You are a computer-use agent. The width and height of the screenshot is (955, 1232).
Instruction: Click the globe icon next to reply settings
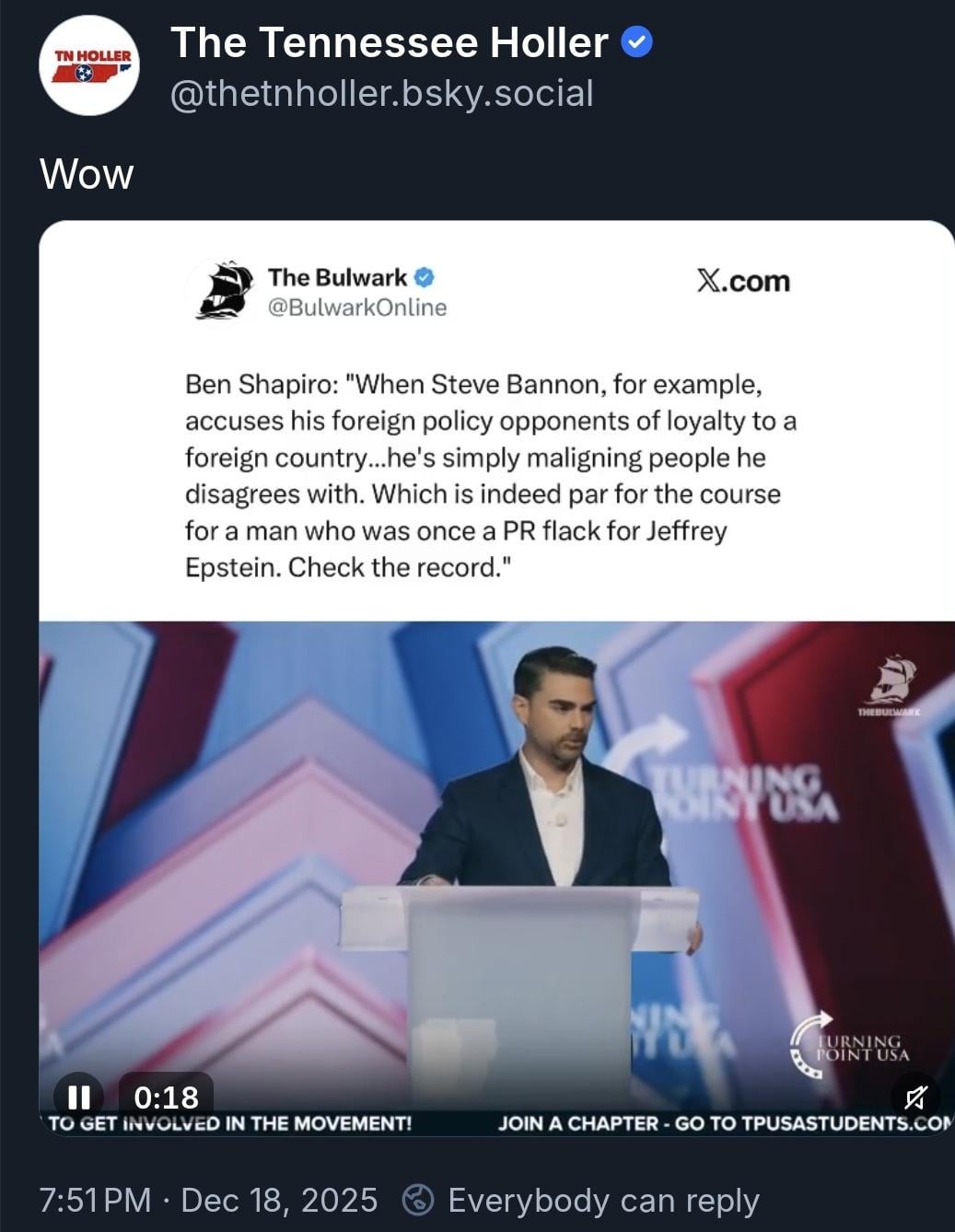pyautogui.click(x=418, y=1200)
